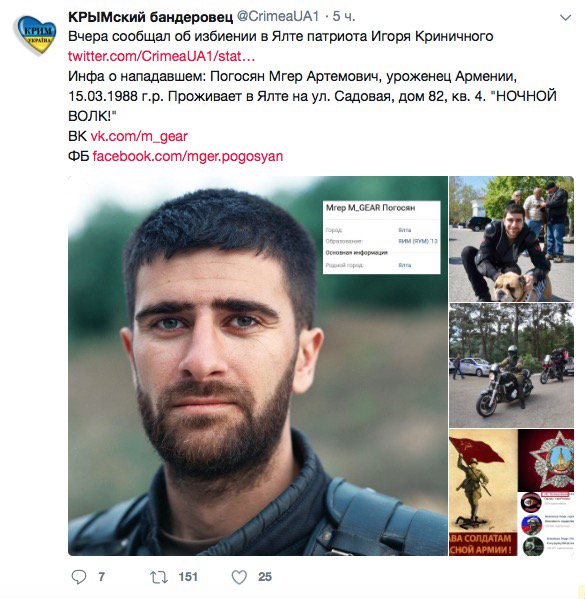Open the red flag soldier poster image
This screenshot has height=599, width=585.
click(483, 492)
